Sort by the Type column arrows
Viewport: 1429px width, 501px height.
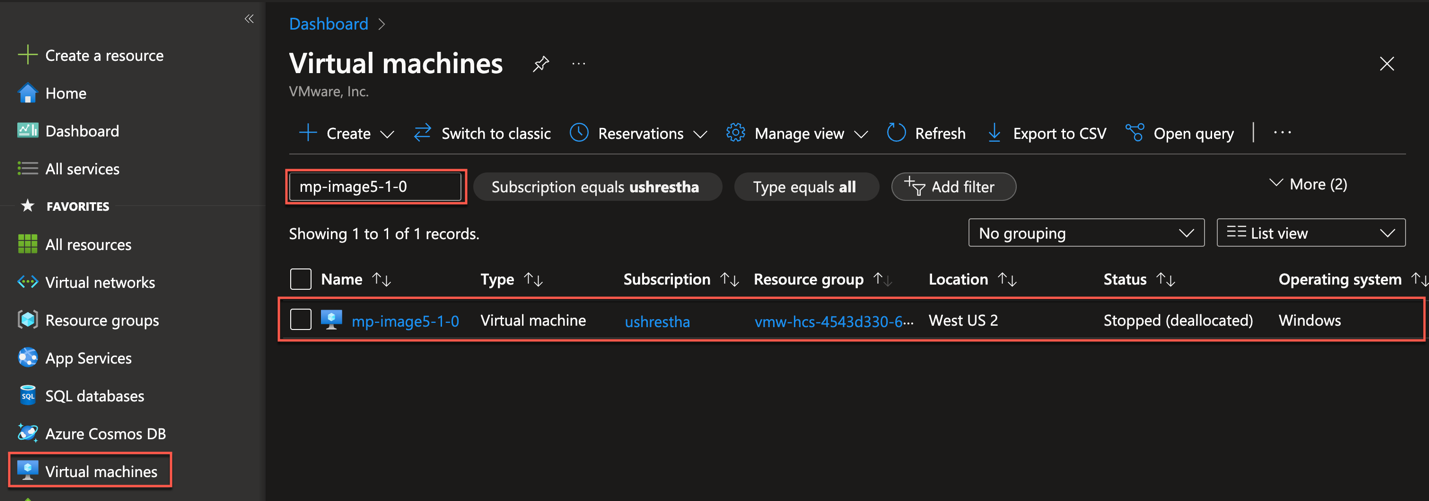coord(534,280)
